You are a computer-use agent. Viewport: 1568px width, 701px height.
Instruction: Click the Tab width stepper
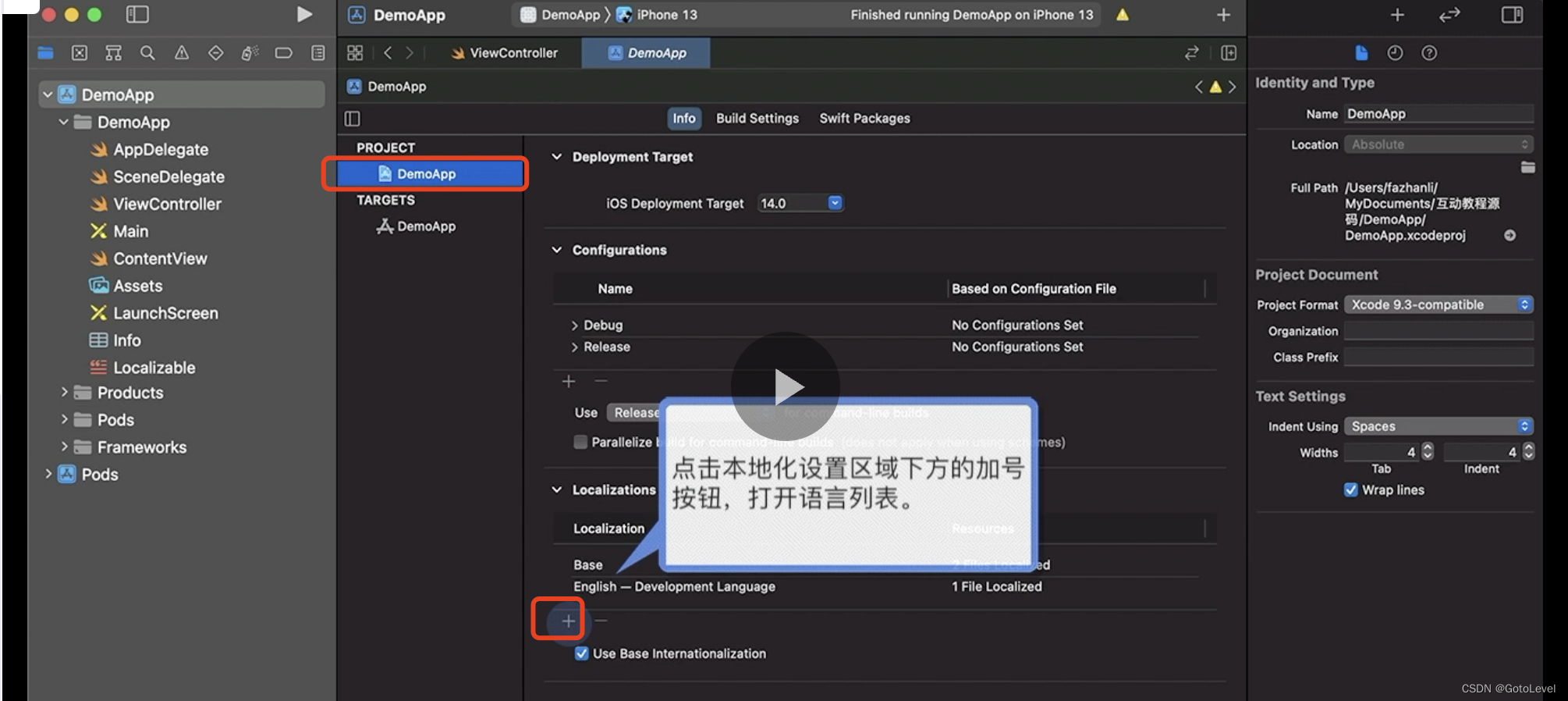click(1428, 451)
